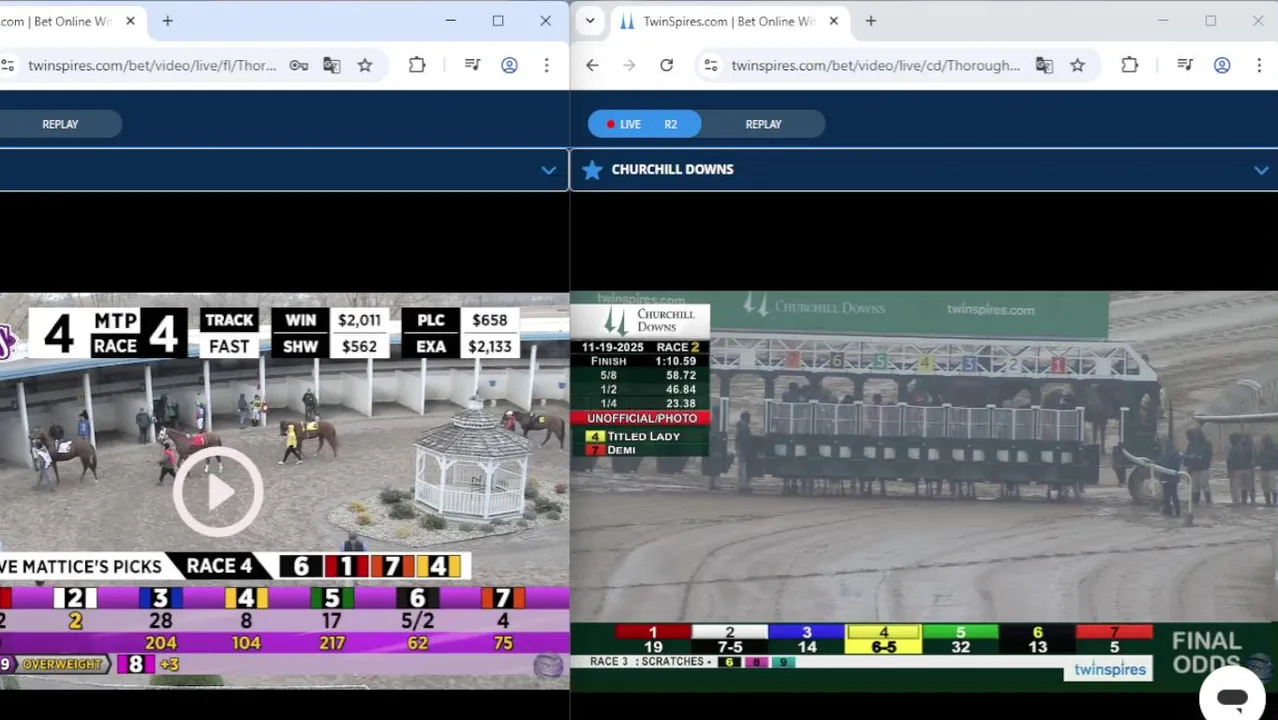Bookmark this page in left window
1278x720 pixels.
[x=365, y=65]
